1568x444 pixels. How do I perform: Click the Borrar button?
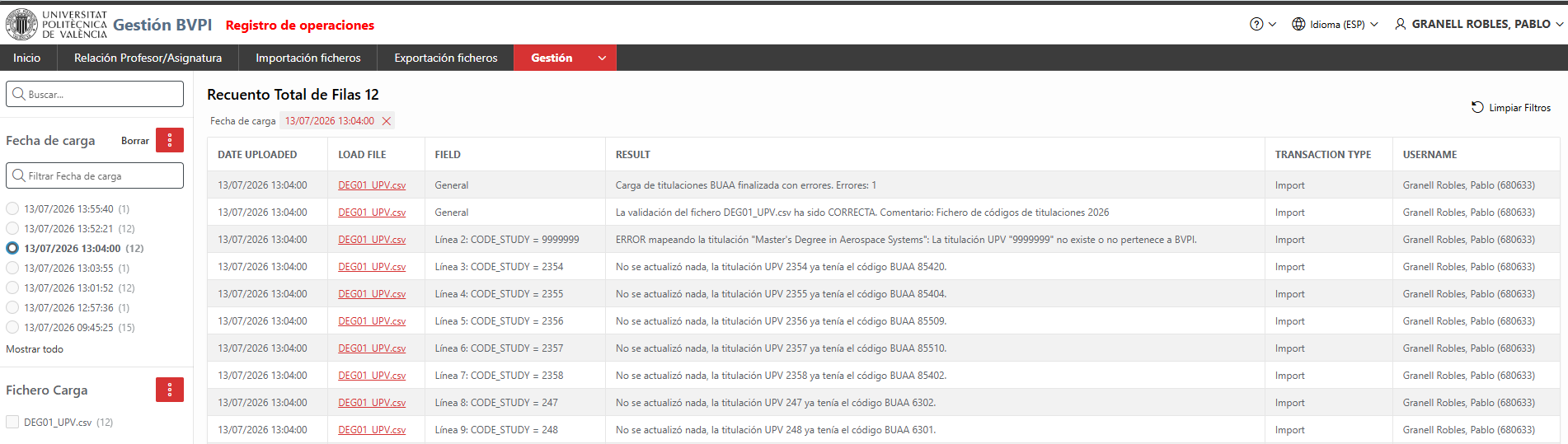tap(135, 141)
